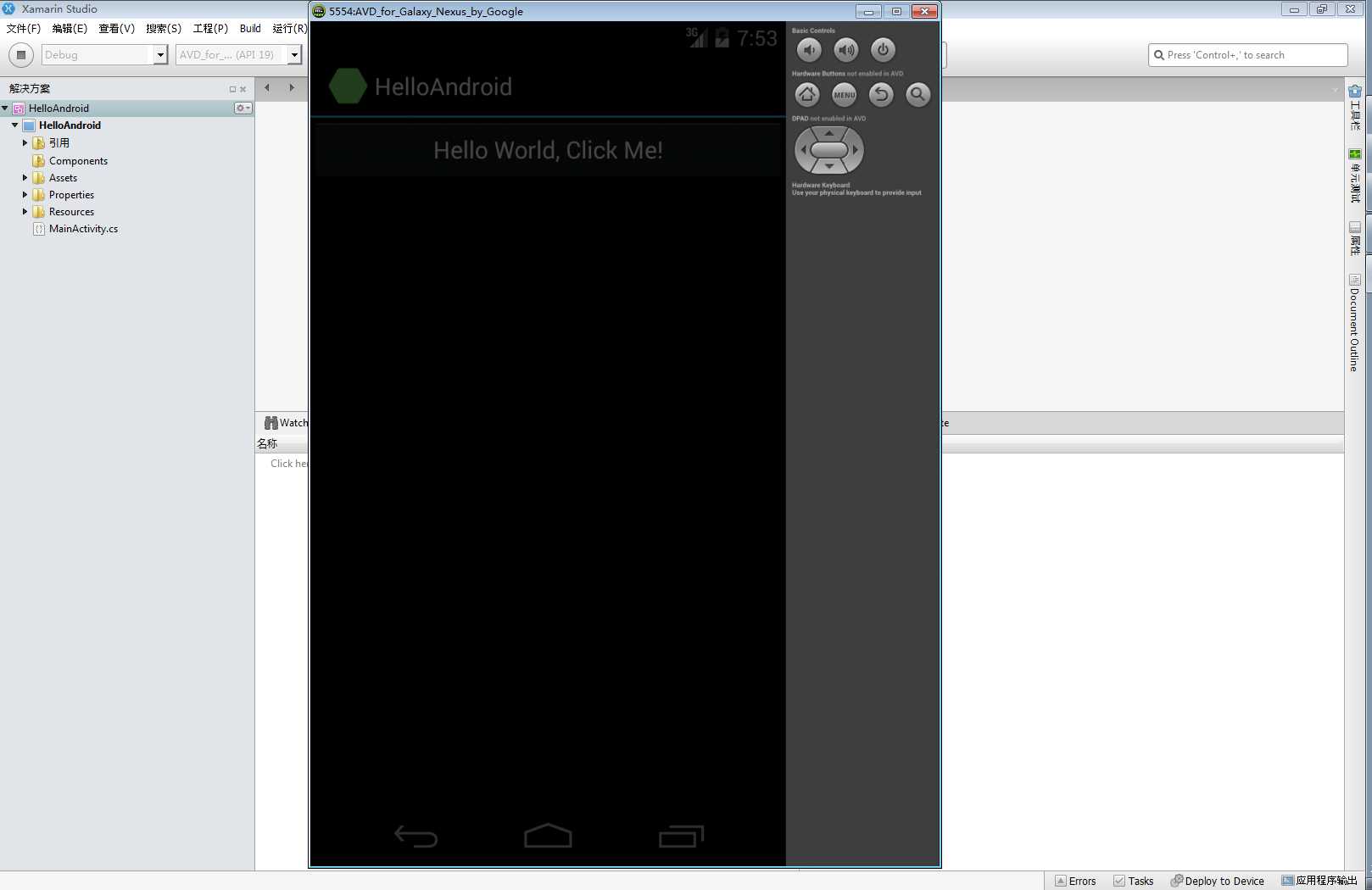Click the emulator power button
Image resolution: width=1372 pixels, height=890 pixels.
pyautogui.click(x=883, y=50)
